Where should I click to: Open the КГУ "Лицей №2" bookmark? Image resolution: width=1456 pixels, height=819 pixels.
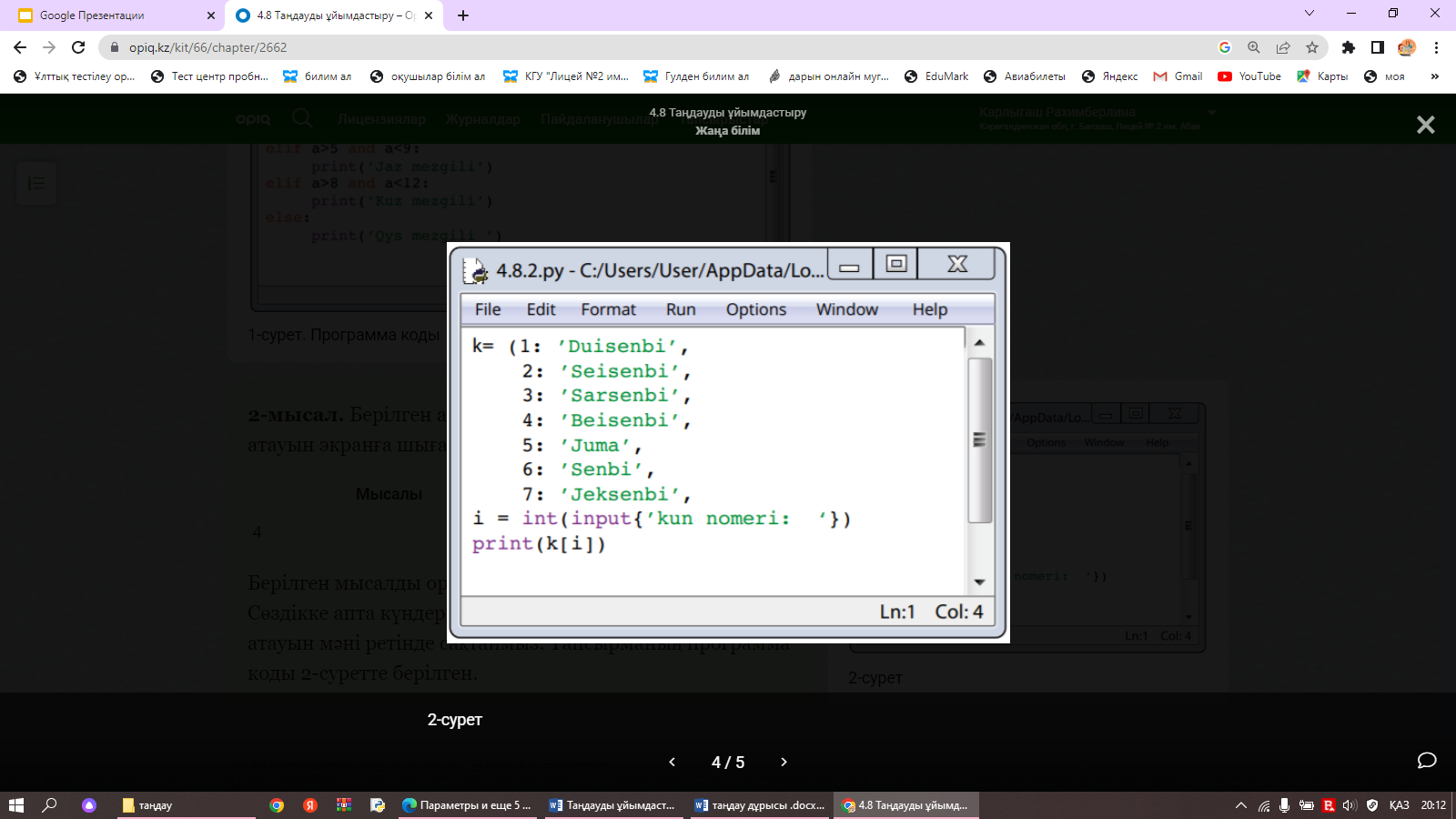[566, 76]
